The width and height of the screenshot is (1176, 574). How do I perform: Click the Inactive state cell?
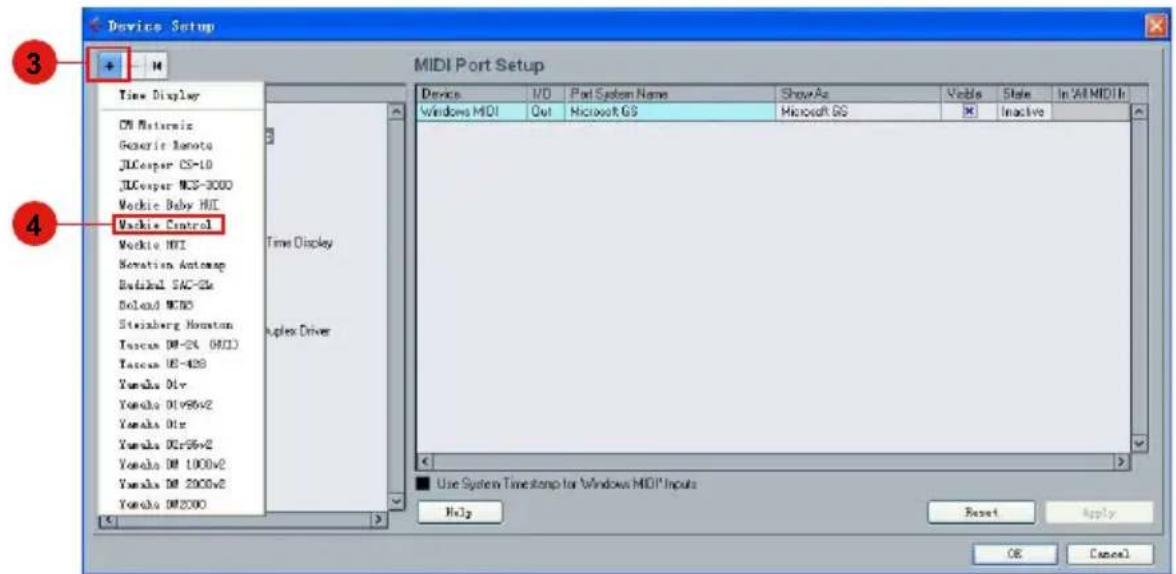click(x=1024, y=112)
